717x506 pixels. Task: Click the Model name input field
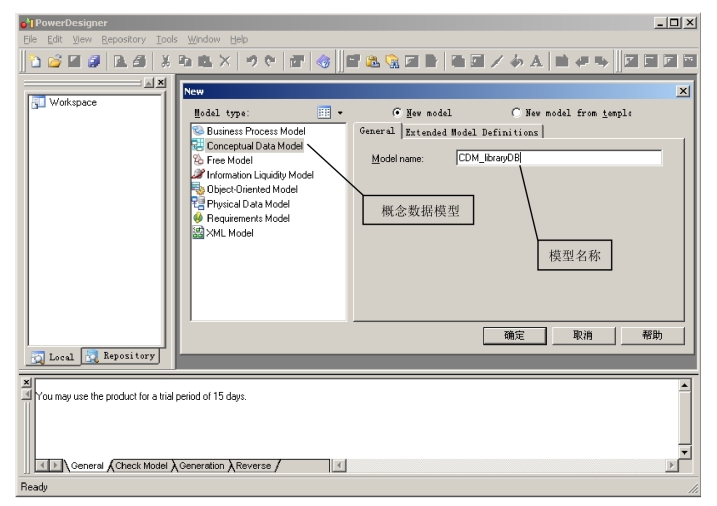click(x=559, y=158)
